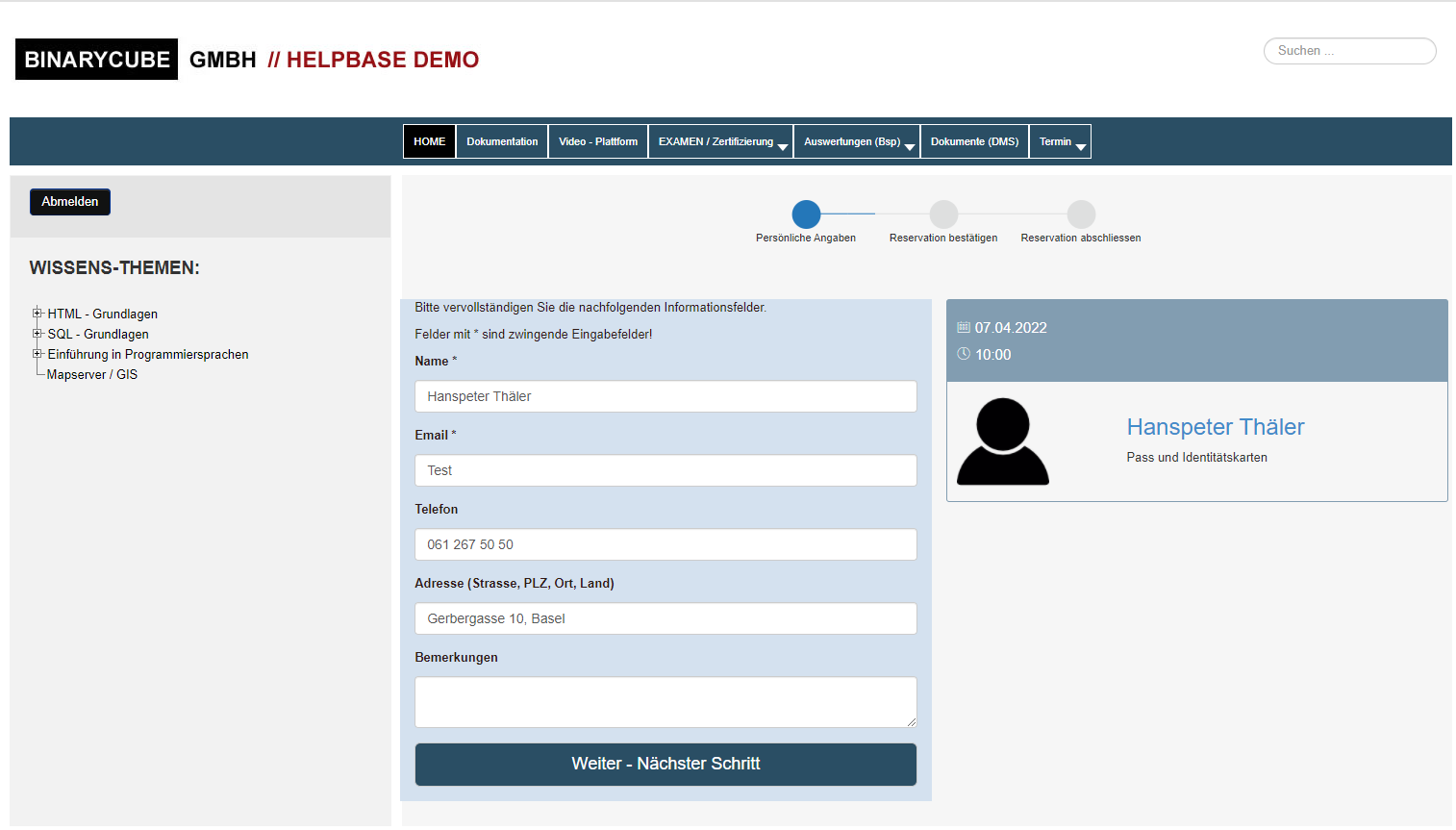The height and width of the screenshot is (830, 1456).
Task: Select the 'Mapserver / GIS' topic
Action: (x=91, y=374)
